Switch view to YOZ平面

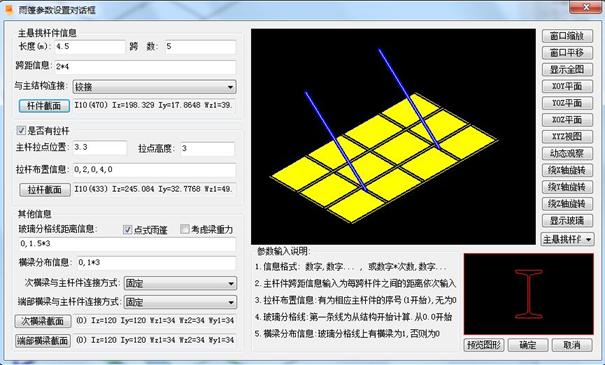[567, 103]
